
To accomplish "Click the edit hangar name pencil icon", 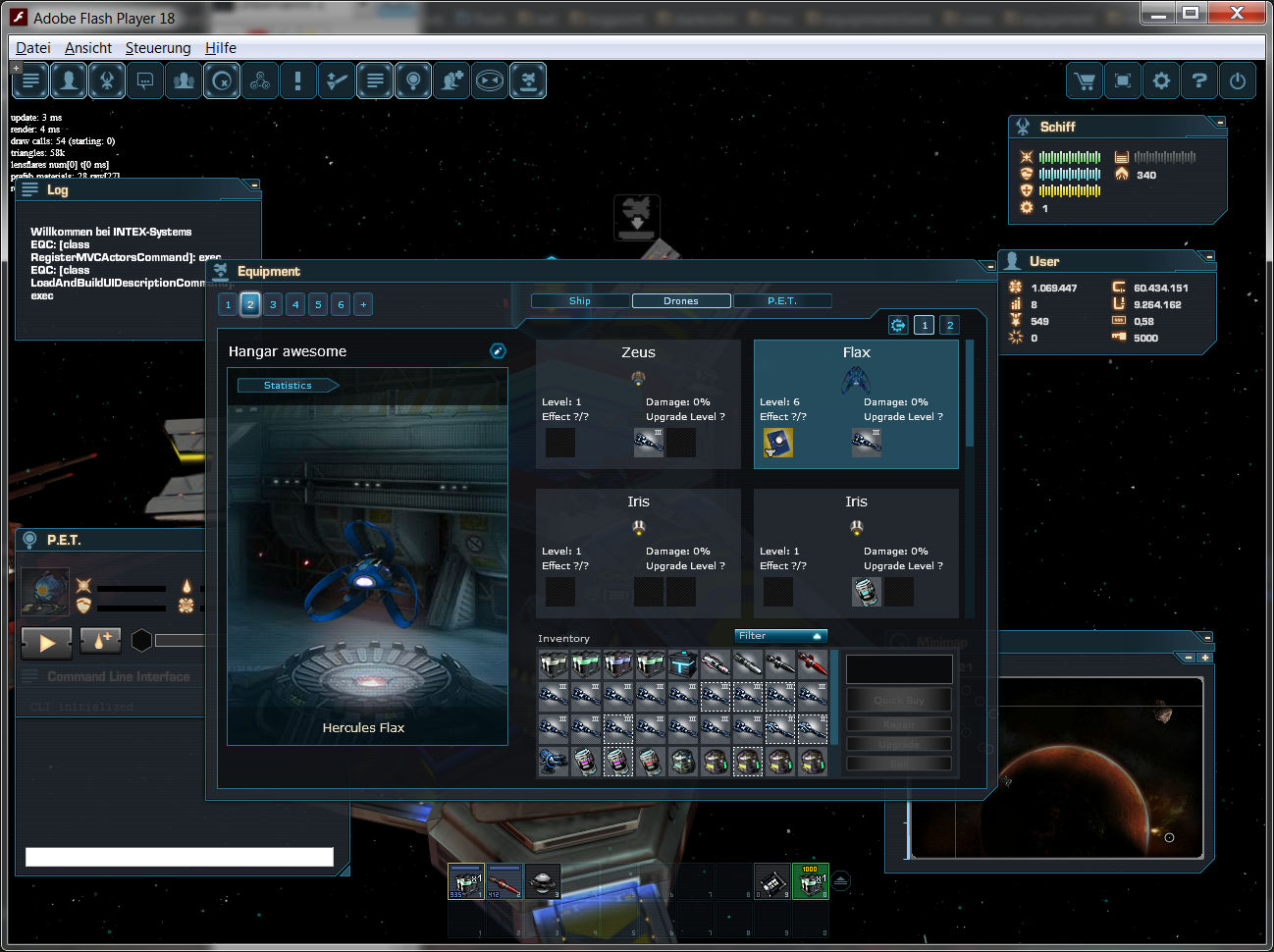I will (498, 351).
